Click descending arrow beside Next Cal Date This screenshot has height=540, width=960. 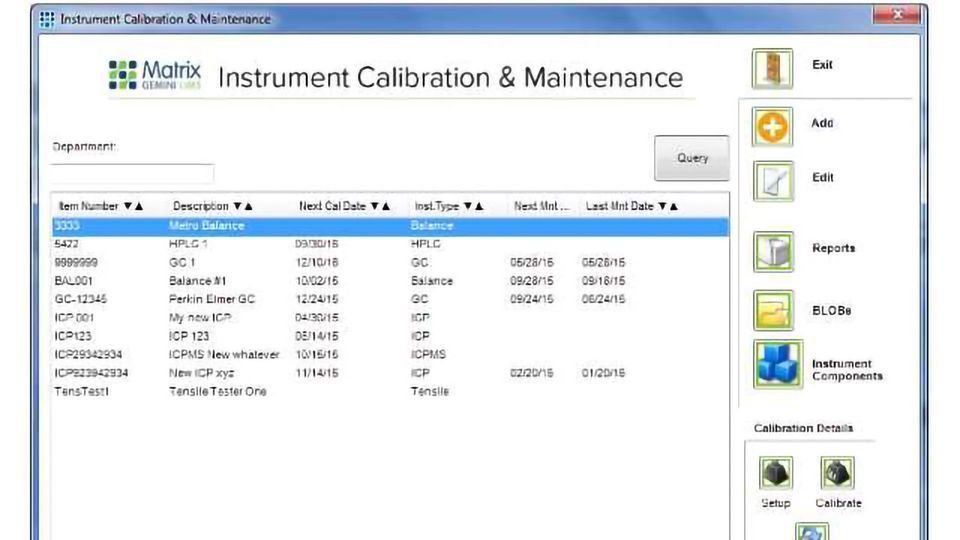pyautogui.click(x=375, y=206)
